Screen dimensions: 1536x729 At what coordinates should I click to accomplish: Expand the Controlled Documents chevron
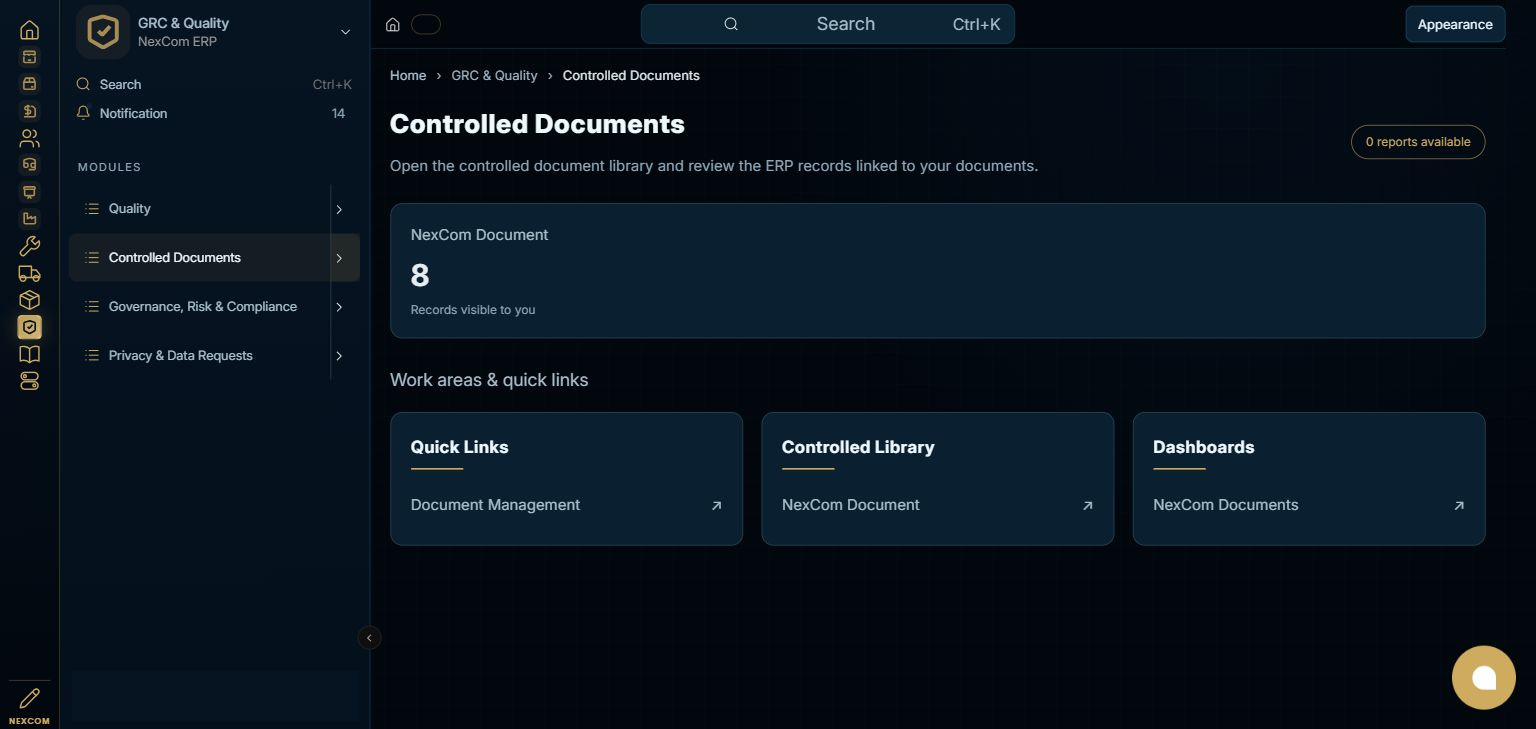(339, 258)
